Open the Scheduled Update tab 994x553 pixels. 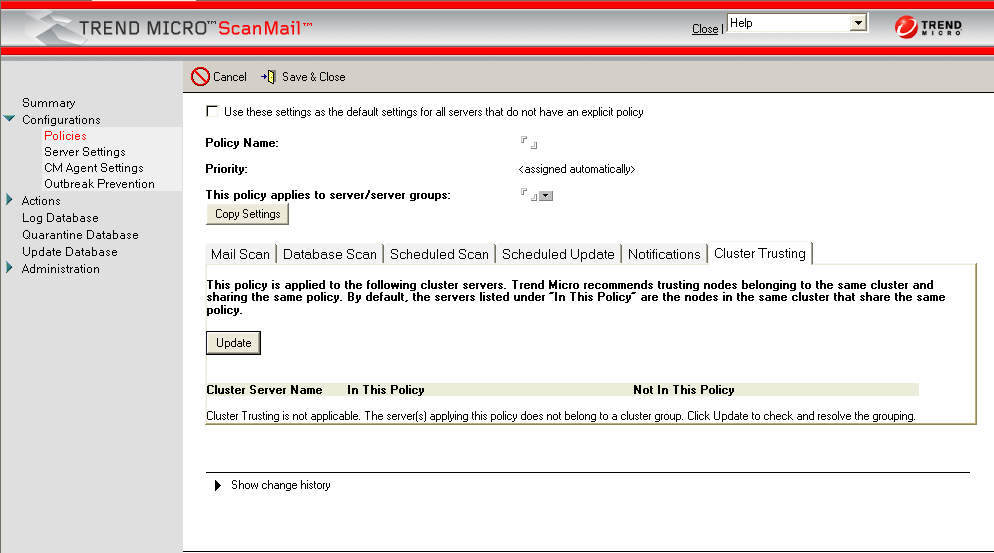[558, 254]
